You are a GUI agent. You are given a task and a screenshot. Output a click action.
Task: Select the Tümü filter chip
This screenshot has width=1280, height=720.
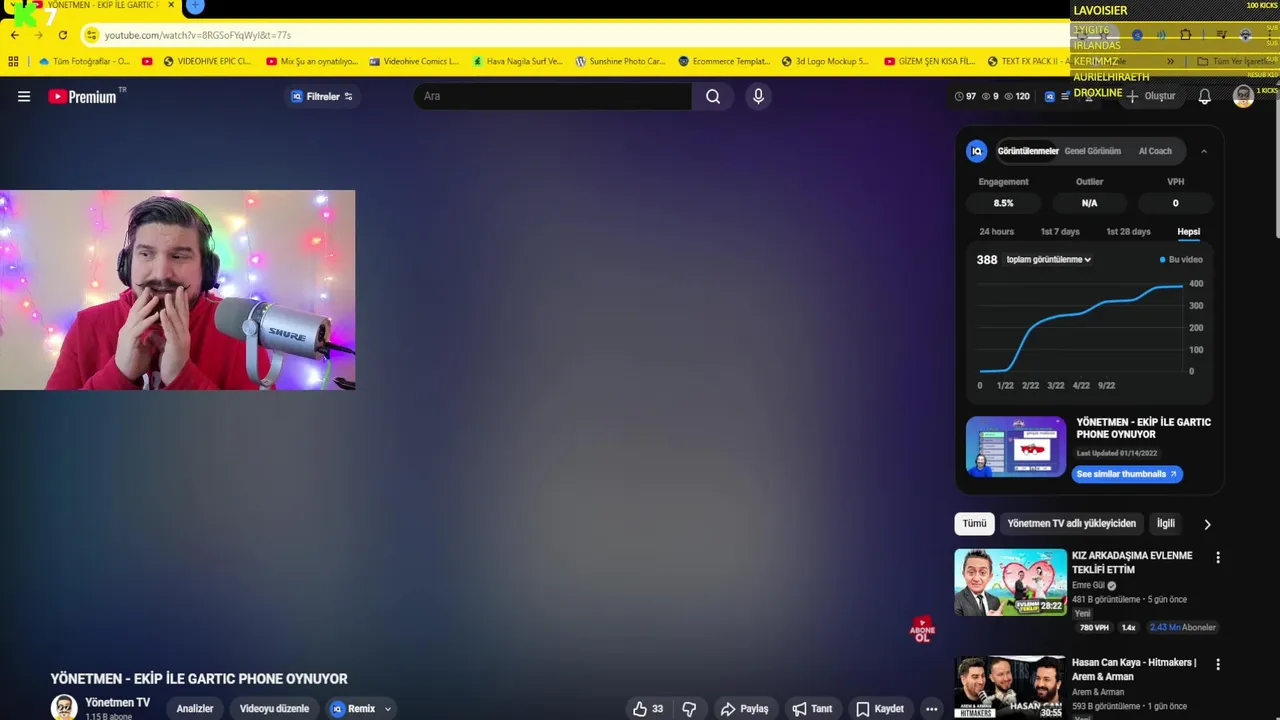coord(974,524)
